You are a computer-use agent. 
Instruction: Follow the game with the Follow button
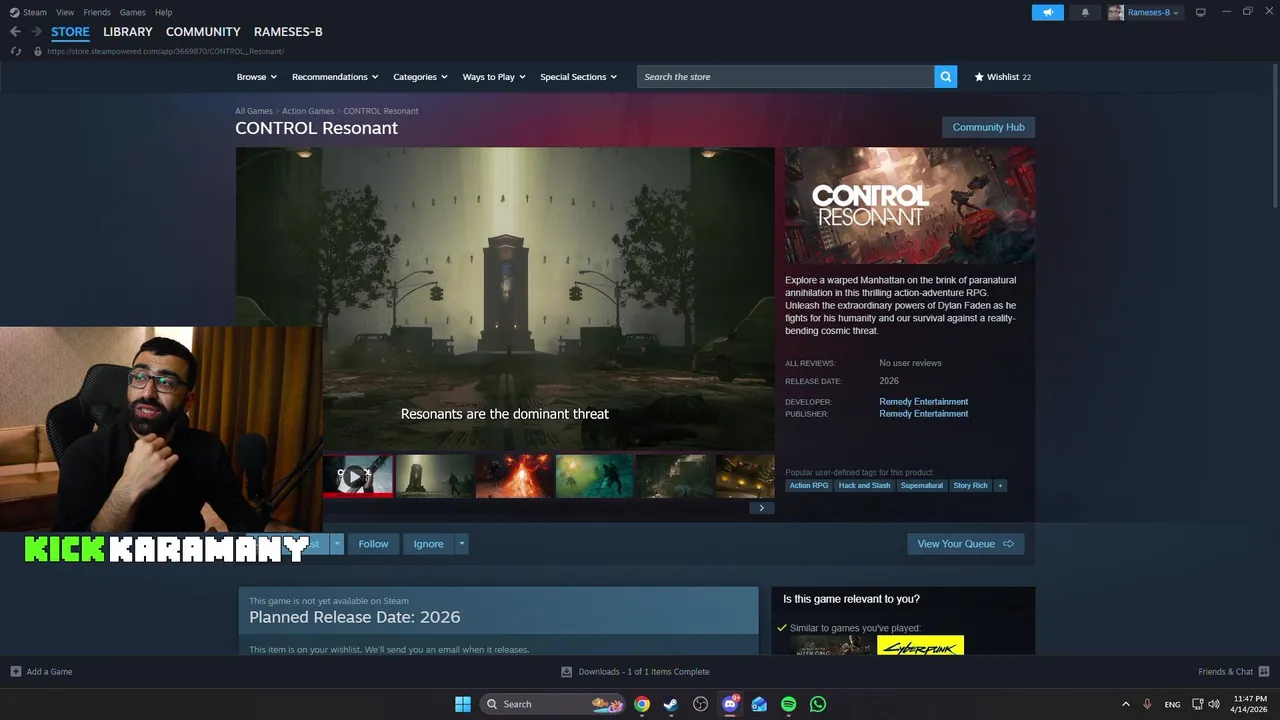coord(373,544)
